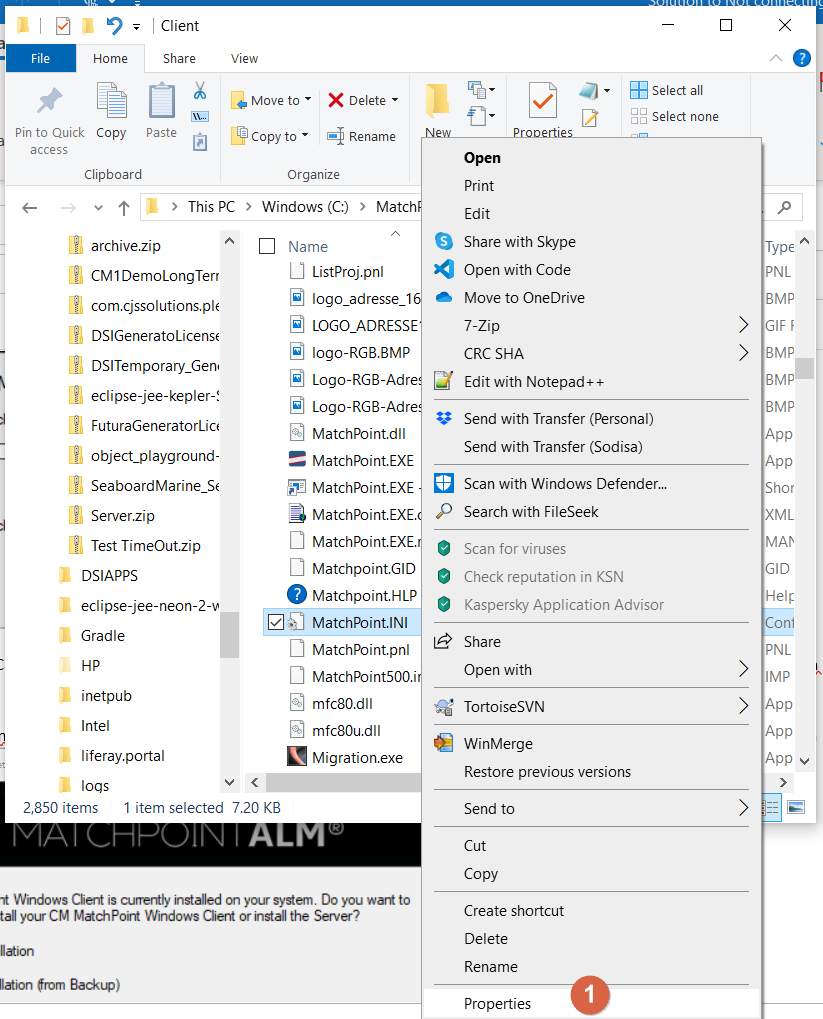Click the file list vertical scrollbar thumb
The height and width of the screenshot is (1019, 823).
click(x=805, y=368)
